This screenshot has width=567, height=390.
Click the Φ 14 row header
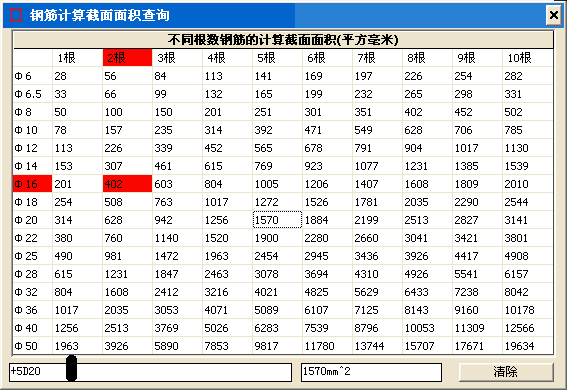[x=33, y=166]
